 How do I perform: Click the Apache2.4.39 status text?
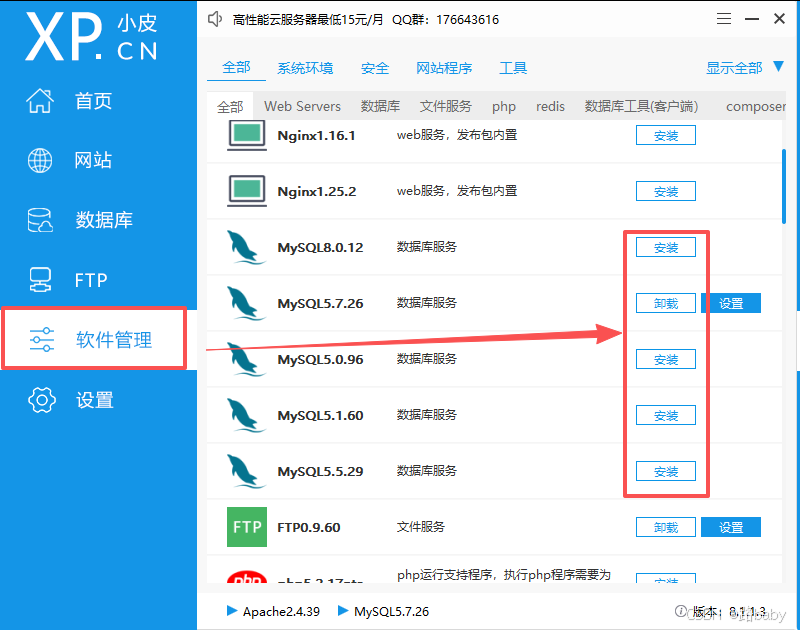click(x=281, y=611)
